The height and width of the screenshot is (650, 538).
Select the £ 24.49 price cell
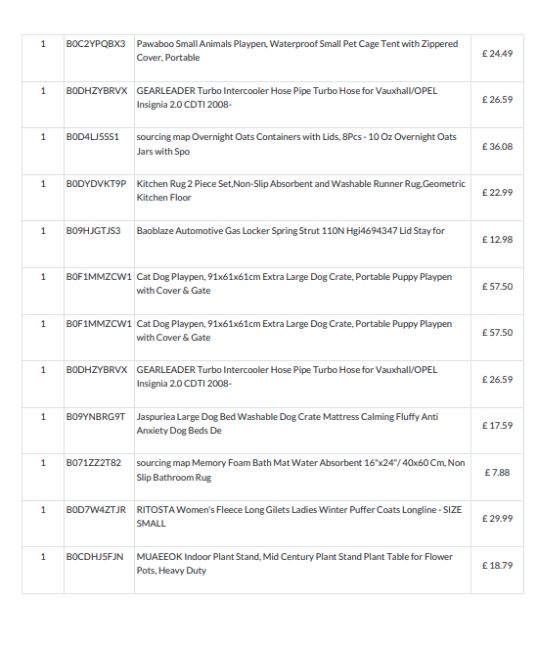click(x=497, y=54)
